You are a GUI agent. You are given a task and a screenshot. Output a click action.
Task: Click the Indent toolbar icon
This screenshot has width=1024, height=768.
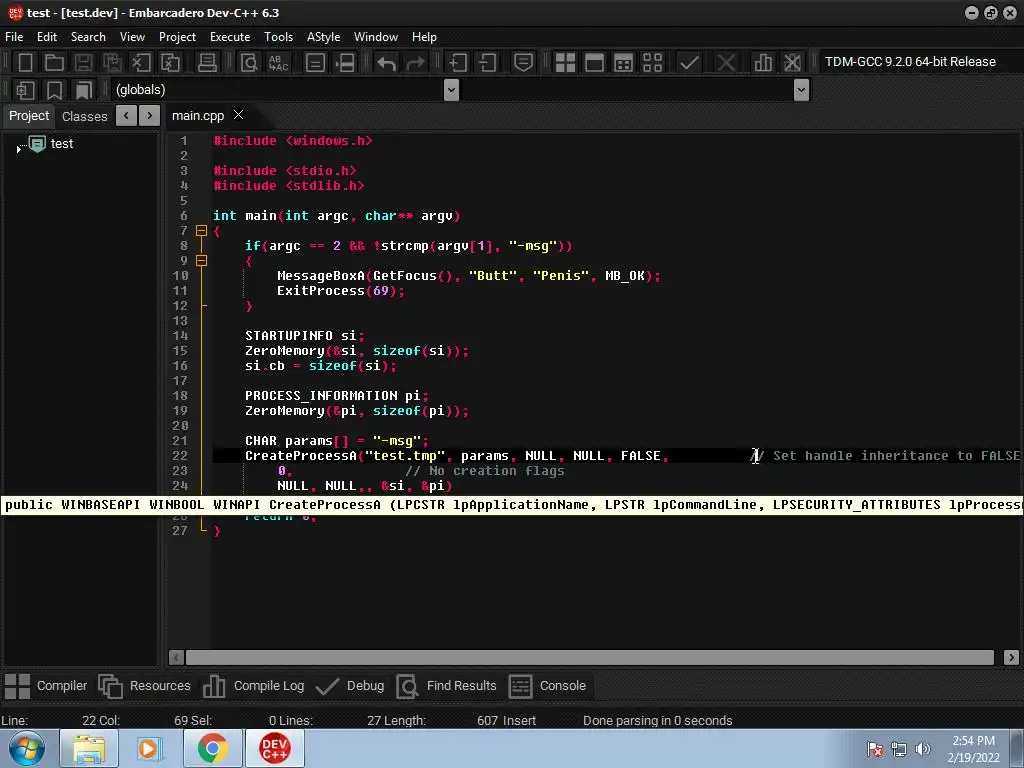[457, 62]
